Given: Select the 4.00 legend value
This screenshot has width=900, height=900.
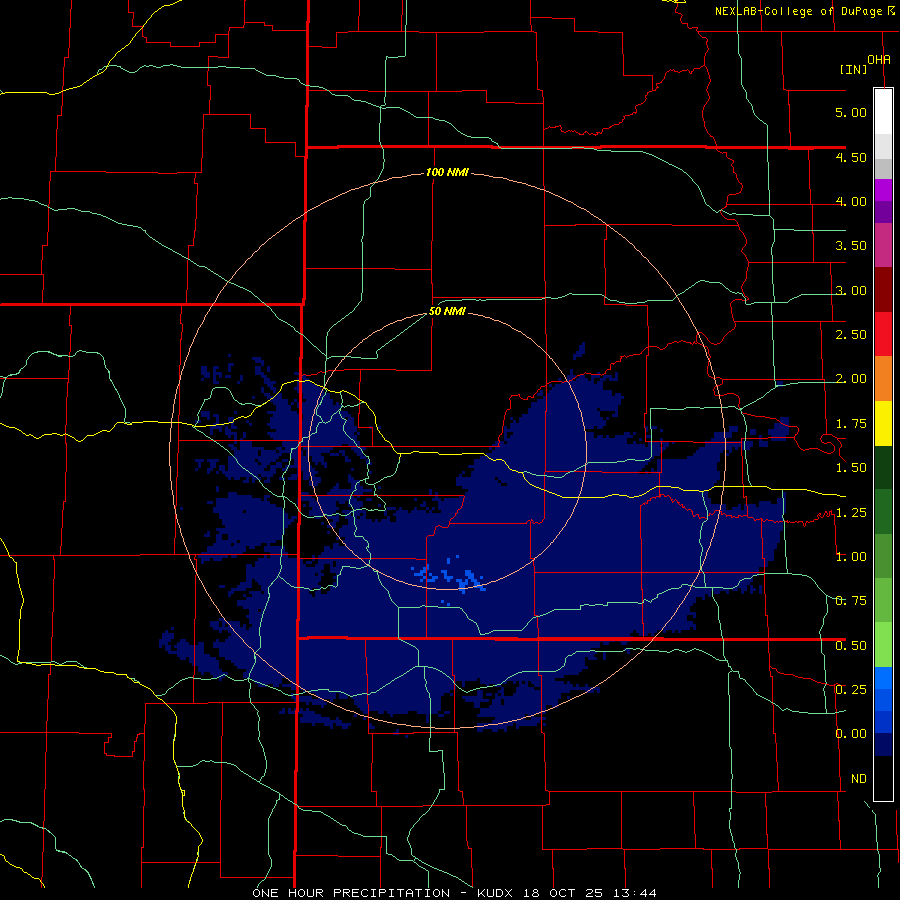Looking at the screenshot, I should click(851, 201).
